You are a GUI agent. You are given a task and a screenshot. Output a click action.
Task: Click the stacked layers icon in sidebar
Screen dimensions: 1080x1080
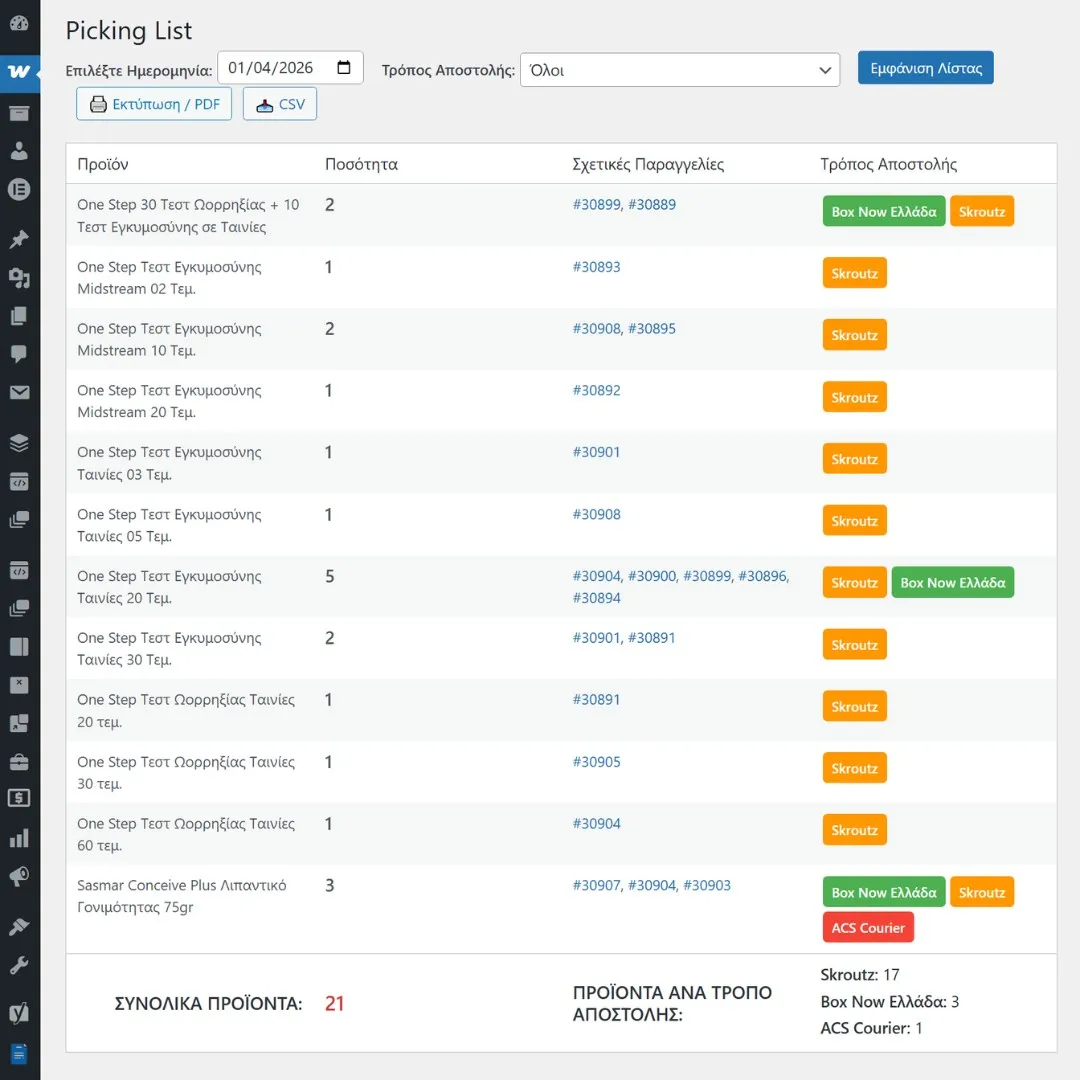pos(19,443)
